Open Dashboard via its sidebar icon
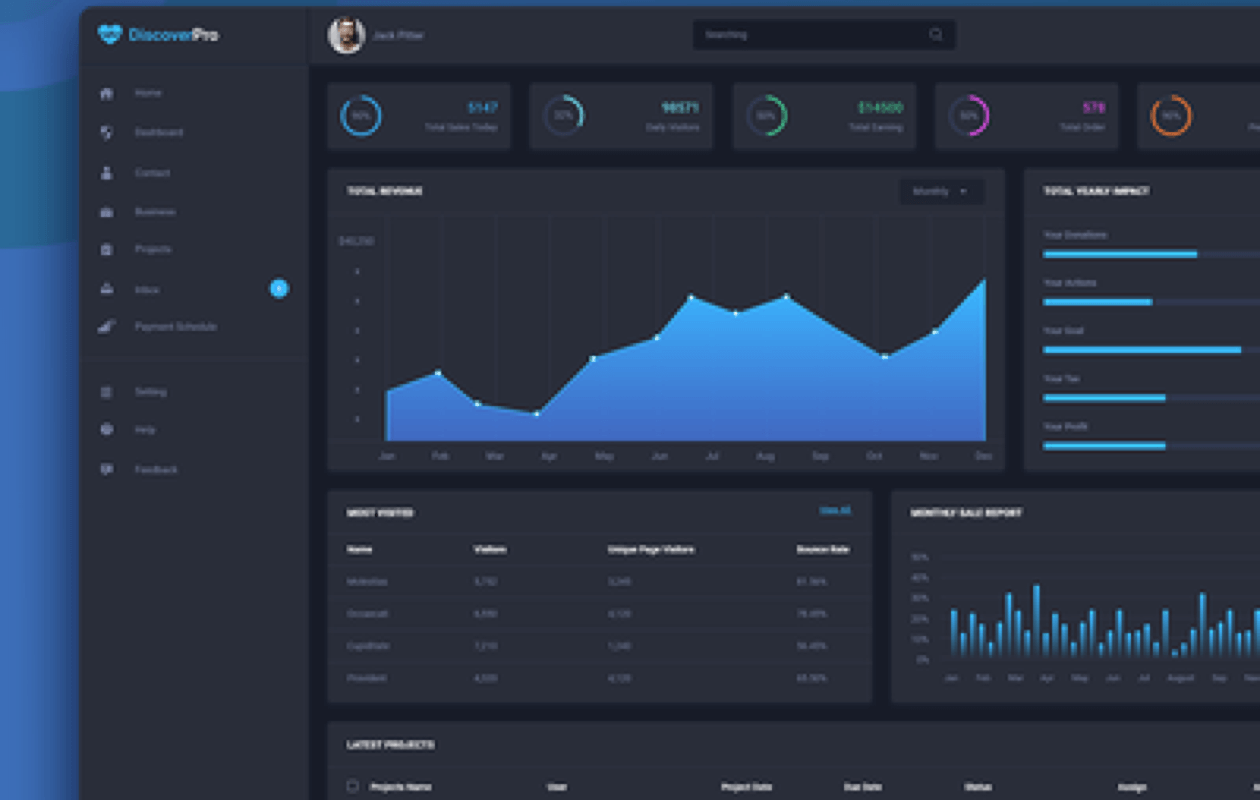Screen dimensions: 1260x800 pos(107,133)
